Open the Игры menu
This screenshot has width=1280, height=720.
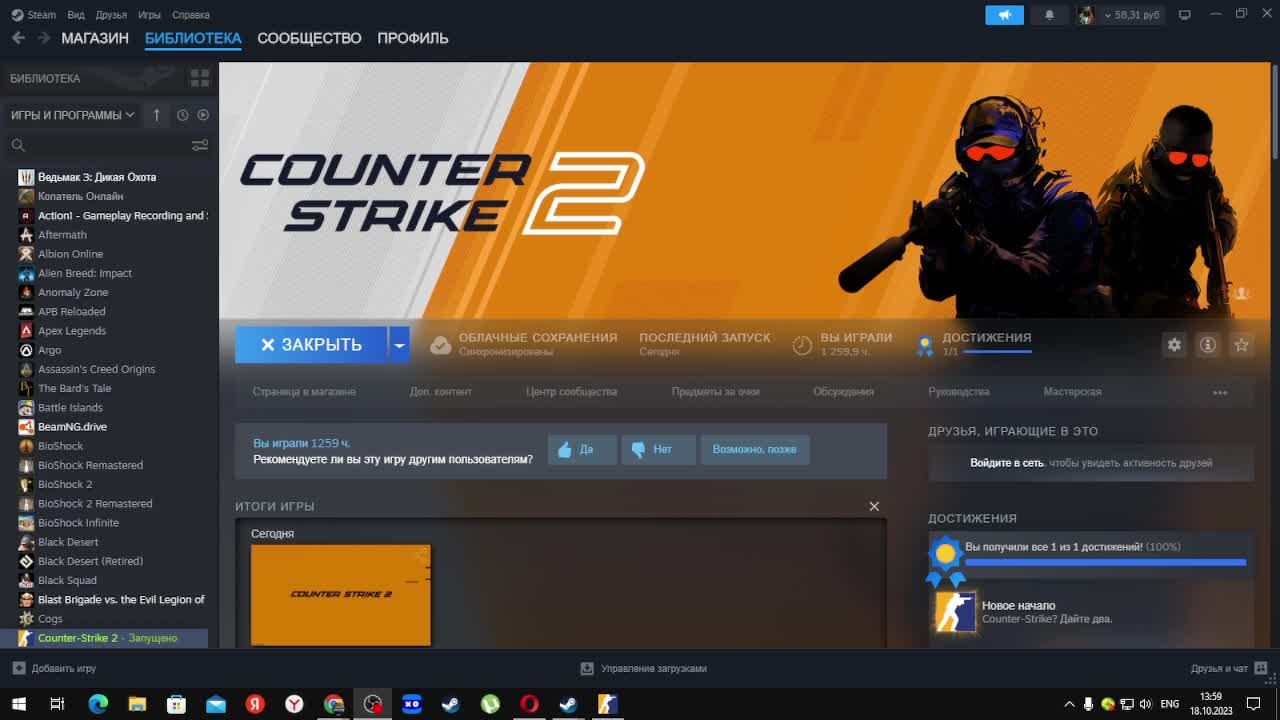click(x=149, y=15)
